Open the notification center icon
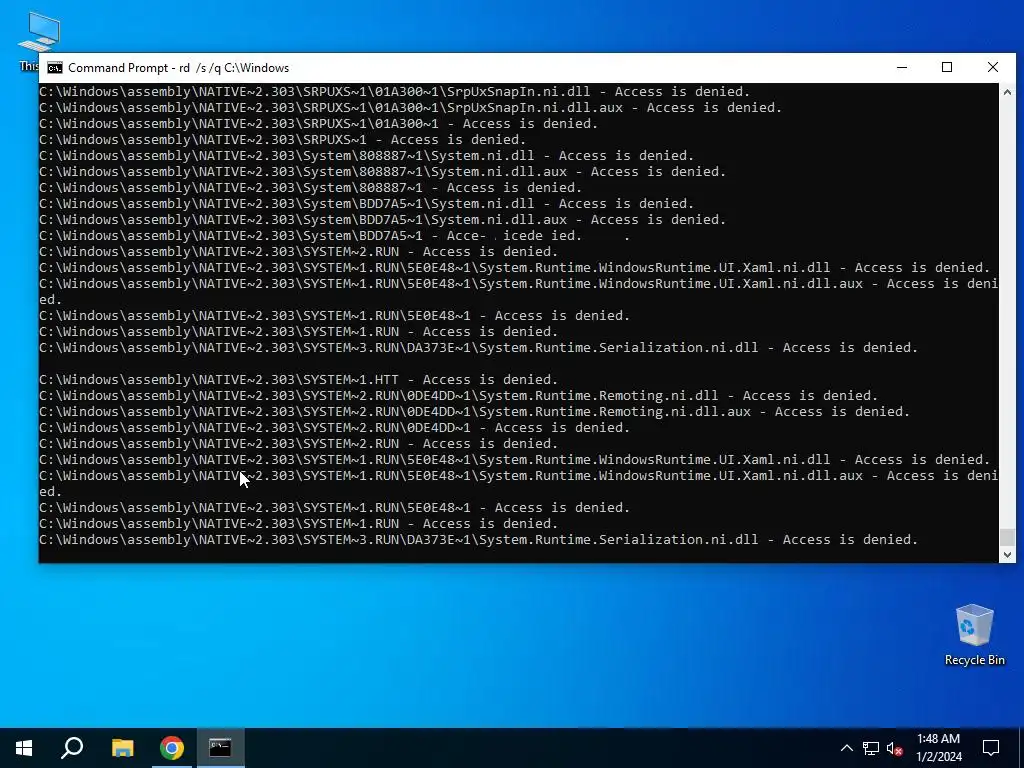 coord(991,748)
